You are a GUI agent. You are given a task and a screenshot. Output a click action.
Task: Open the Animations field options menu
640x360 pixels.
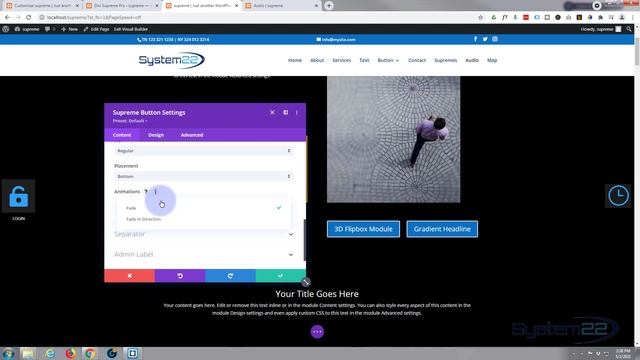click(x=156, y=191)
